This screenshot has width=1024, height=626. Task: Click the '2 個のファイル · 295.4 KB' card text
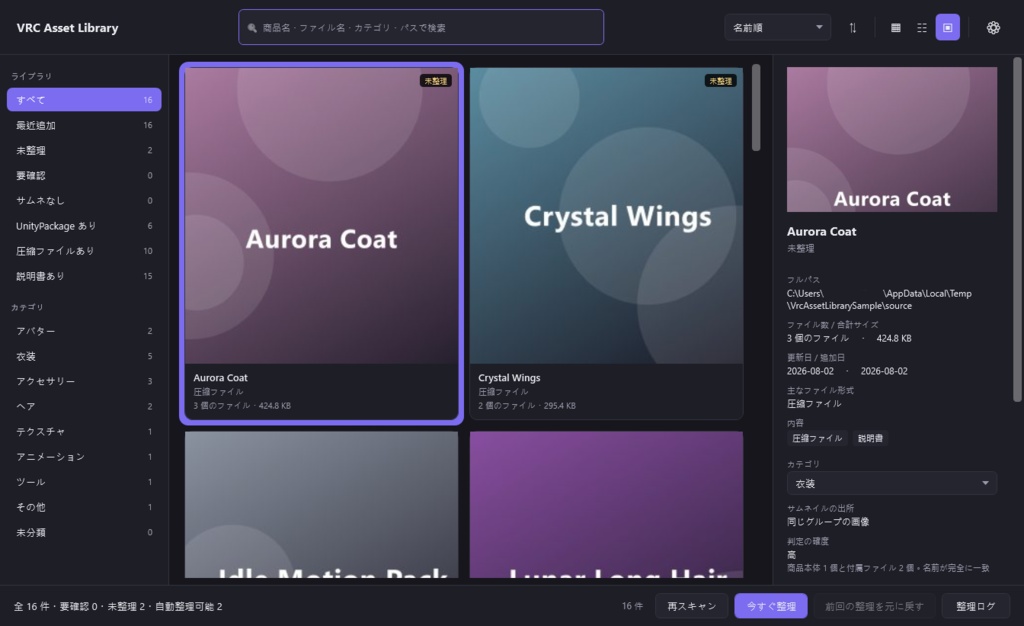[526, 406]
